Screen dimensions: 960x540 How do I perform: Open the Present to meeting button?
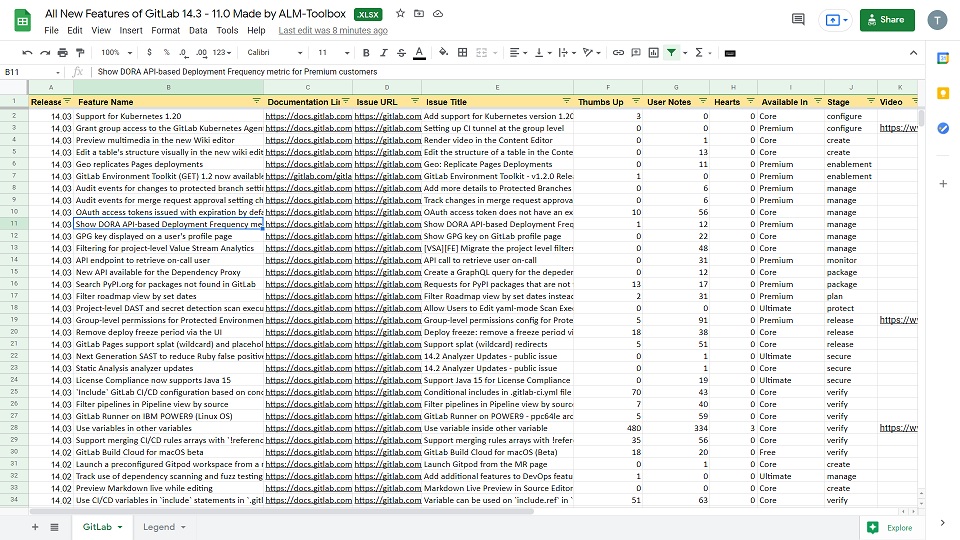(x=836, y=20)
